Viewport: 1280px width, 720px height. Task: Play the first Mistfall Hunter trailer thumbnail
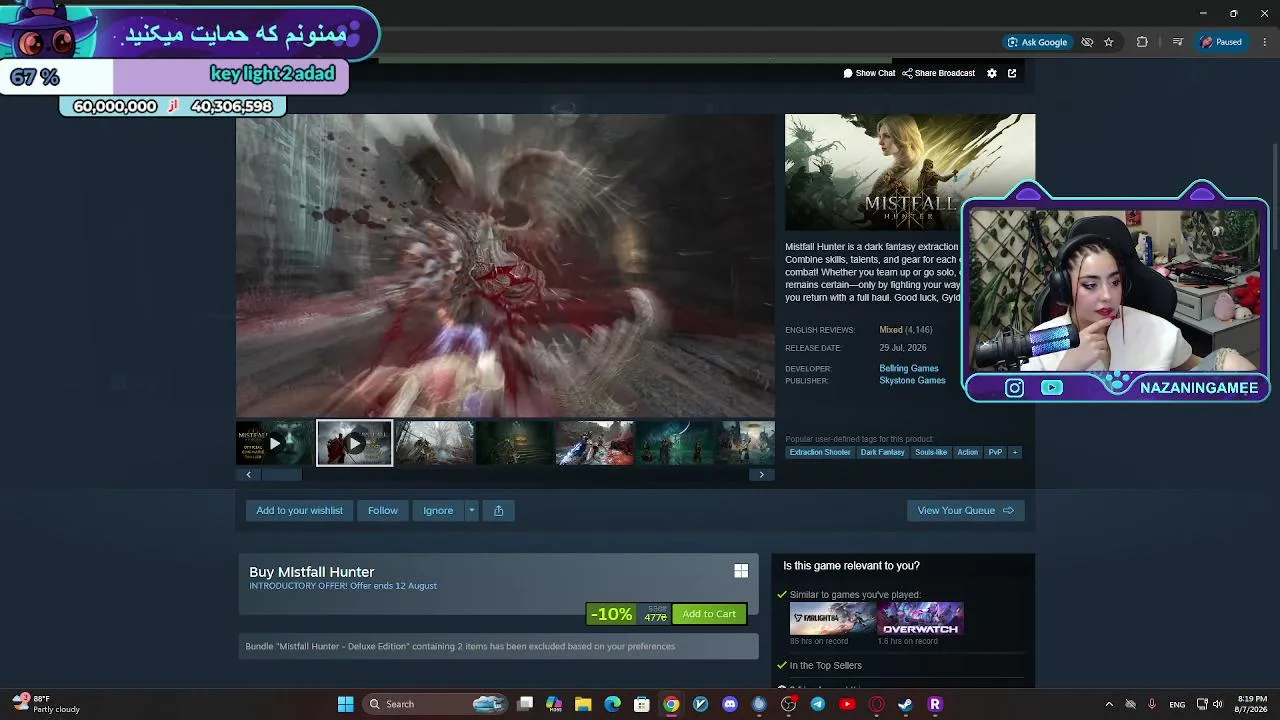click(x=274, y=443)
